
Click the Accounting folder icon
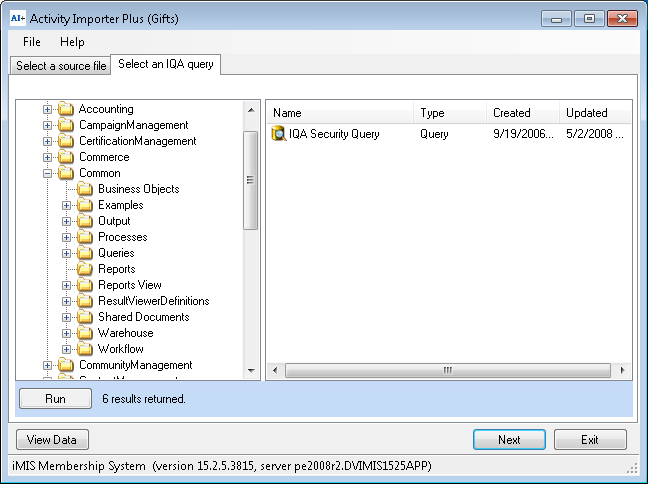(67, 109)
